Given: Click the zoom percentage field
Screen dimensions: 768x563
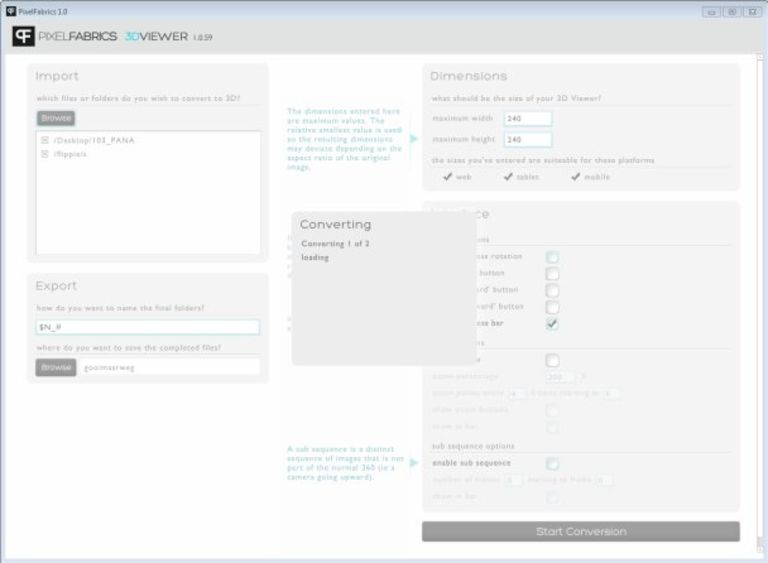Looking at the screenshot, I should 560,376.
